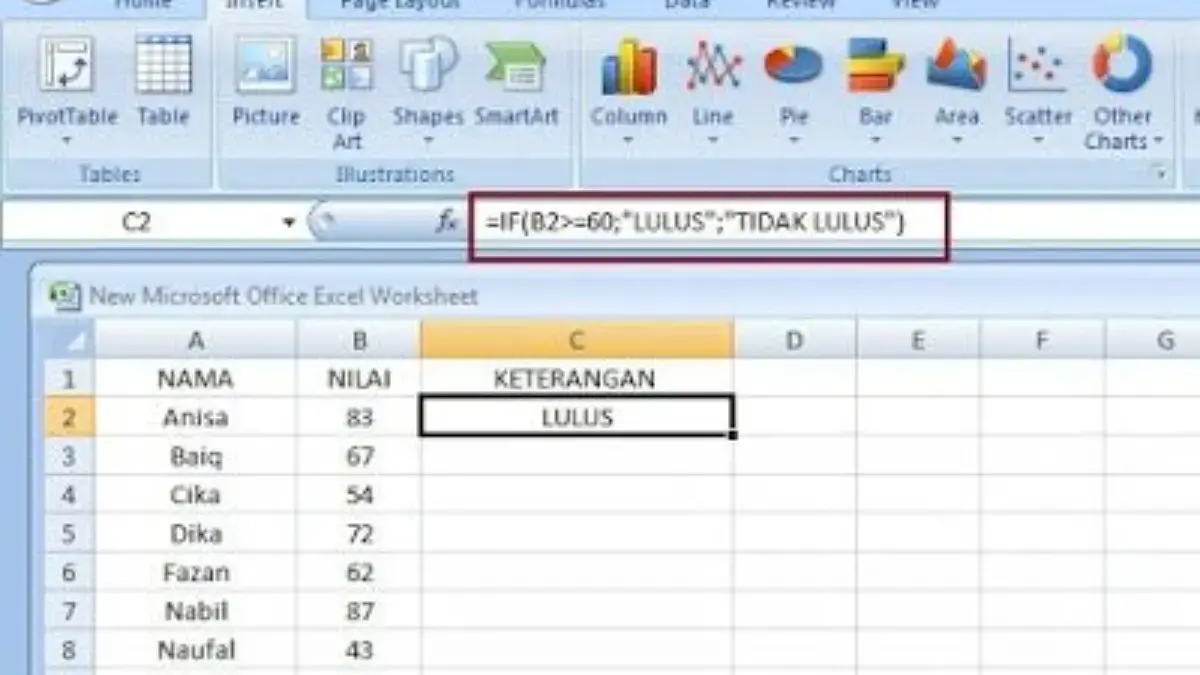Click the NILAI header cell
Viewport: 1200px width, 675px height.
359,379
